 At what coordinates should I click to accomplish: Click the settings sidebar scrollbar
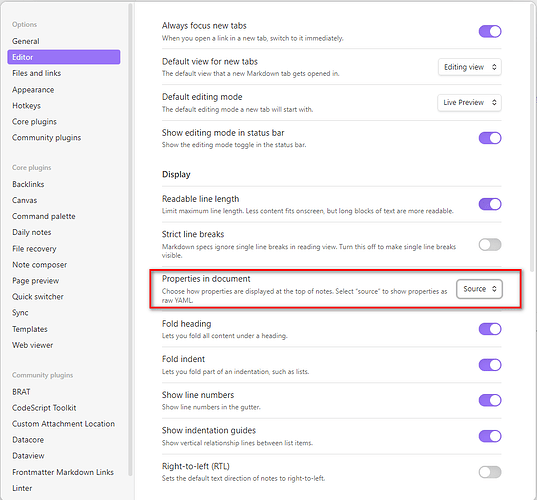coord(130,240)
